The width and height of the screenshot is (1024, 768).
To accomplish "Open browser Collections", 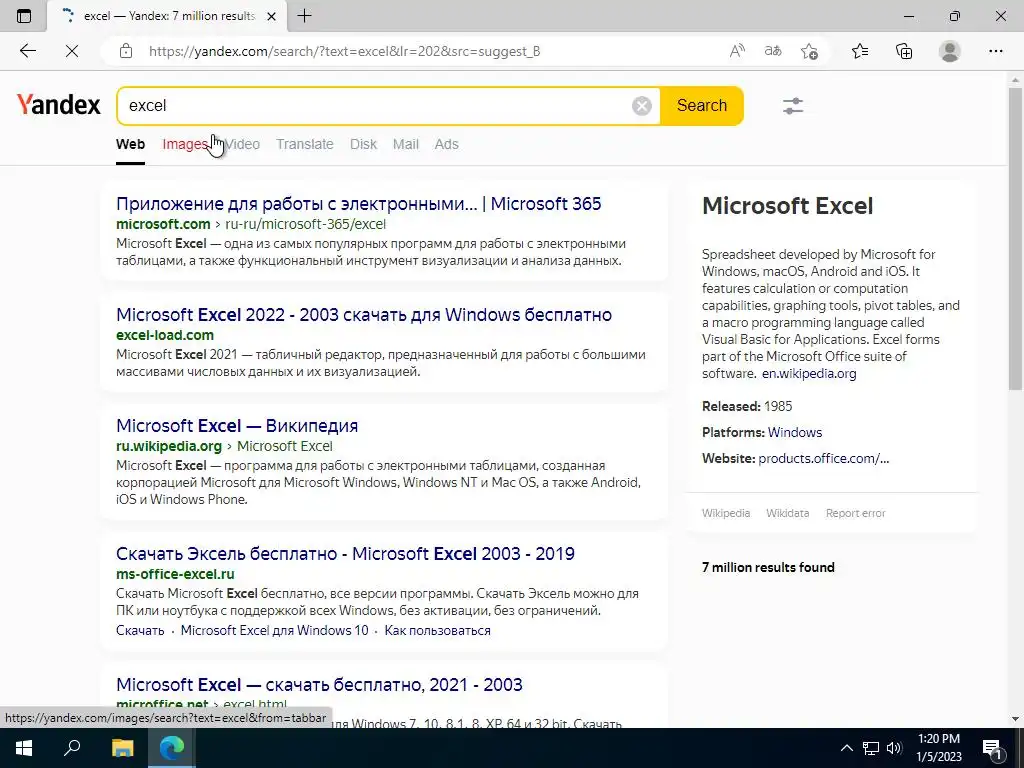I will [x=904, y=51].
